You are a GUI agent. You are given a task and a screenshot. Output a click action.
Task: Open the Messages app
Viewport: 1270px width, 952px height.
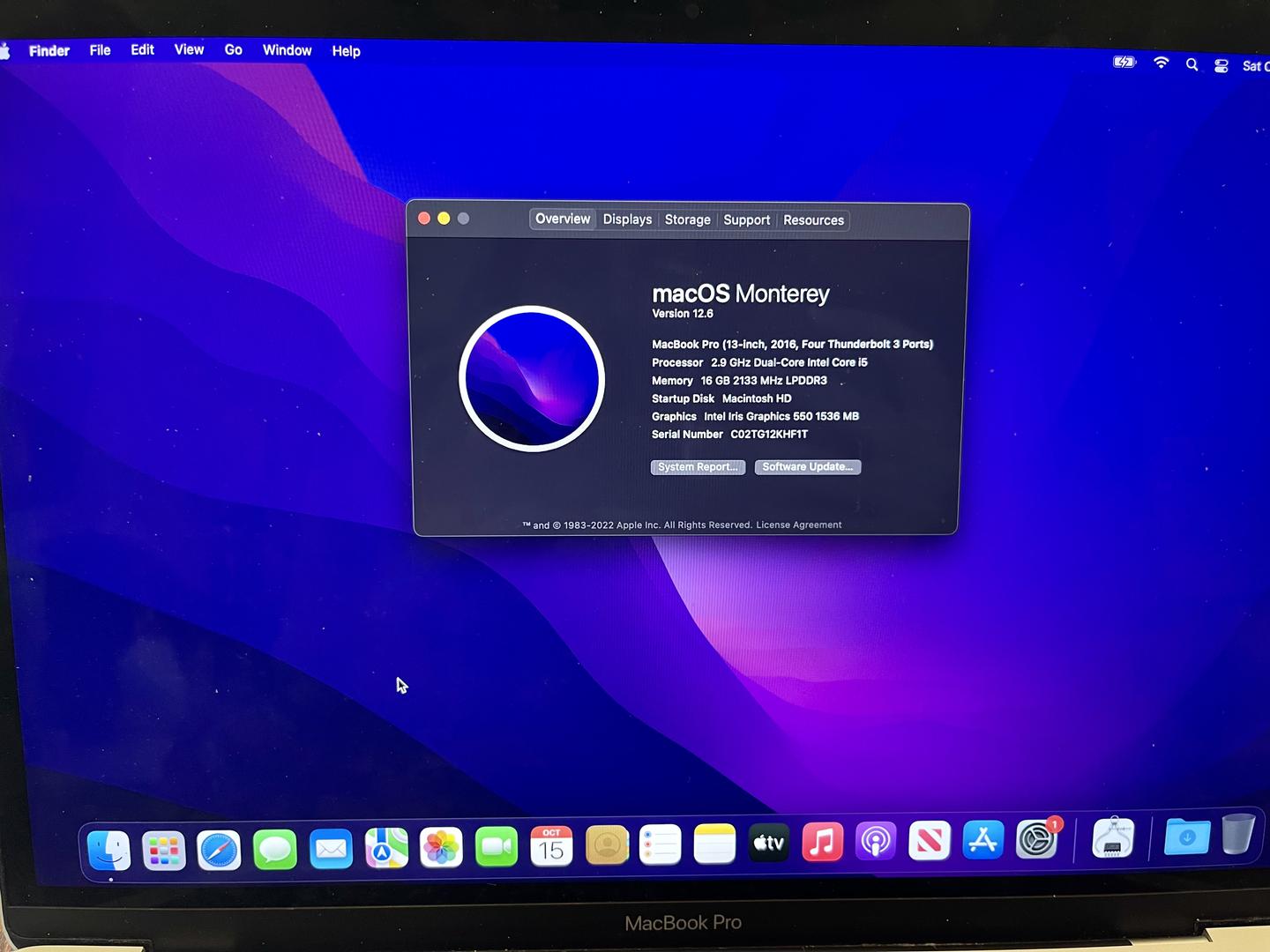coord(275,850)
